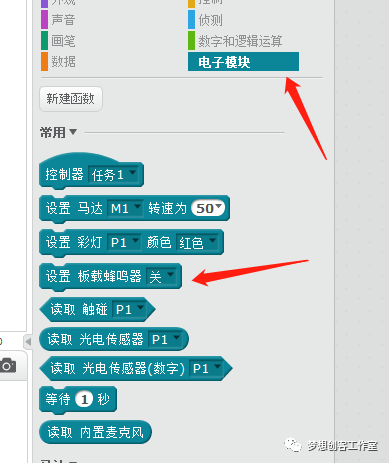Click the 设置 彩灯 block
Image resolution: width=389 pixels, height=463 pixels.
tap(132, 243)
